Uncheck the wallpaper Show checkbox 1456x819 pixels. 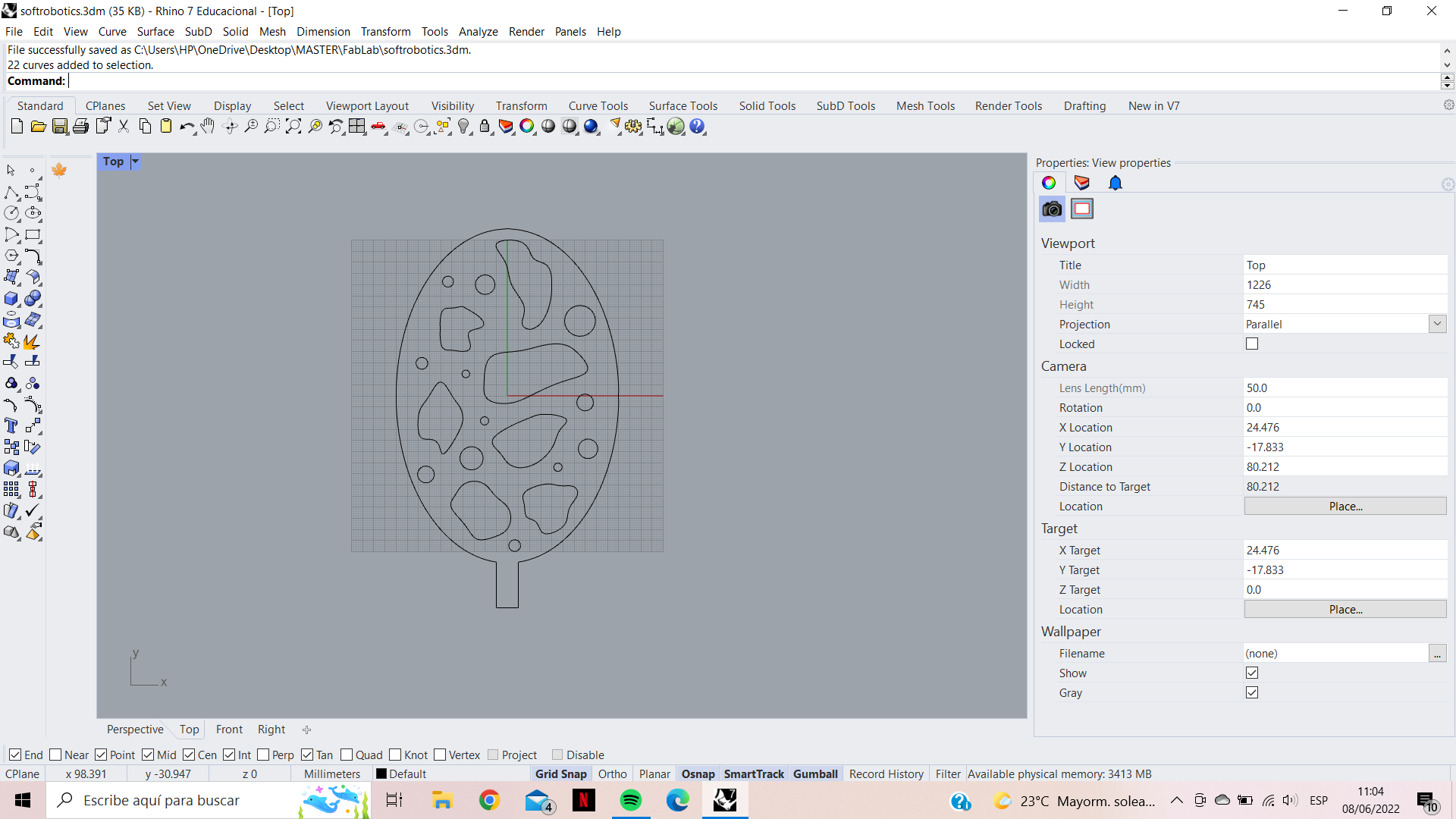pos(1252,673)
